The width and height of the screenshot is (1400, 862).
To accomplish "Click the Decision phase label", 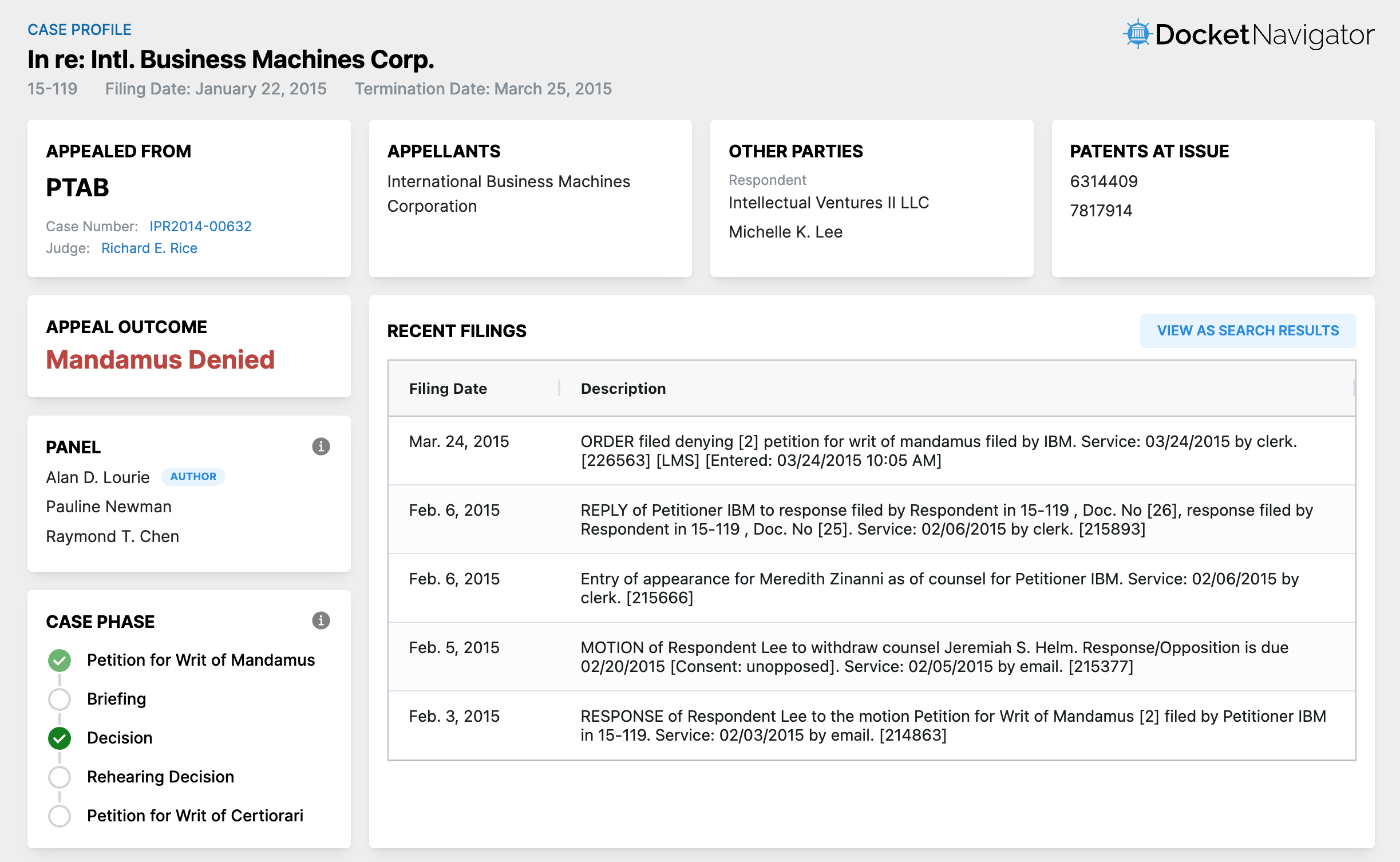I will [x=120, y=738].
